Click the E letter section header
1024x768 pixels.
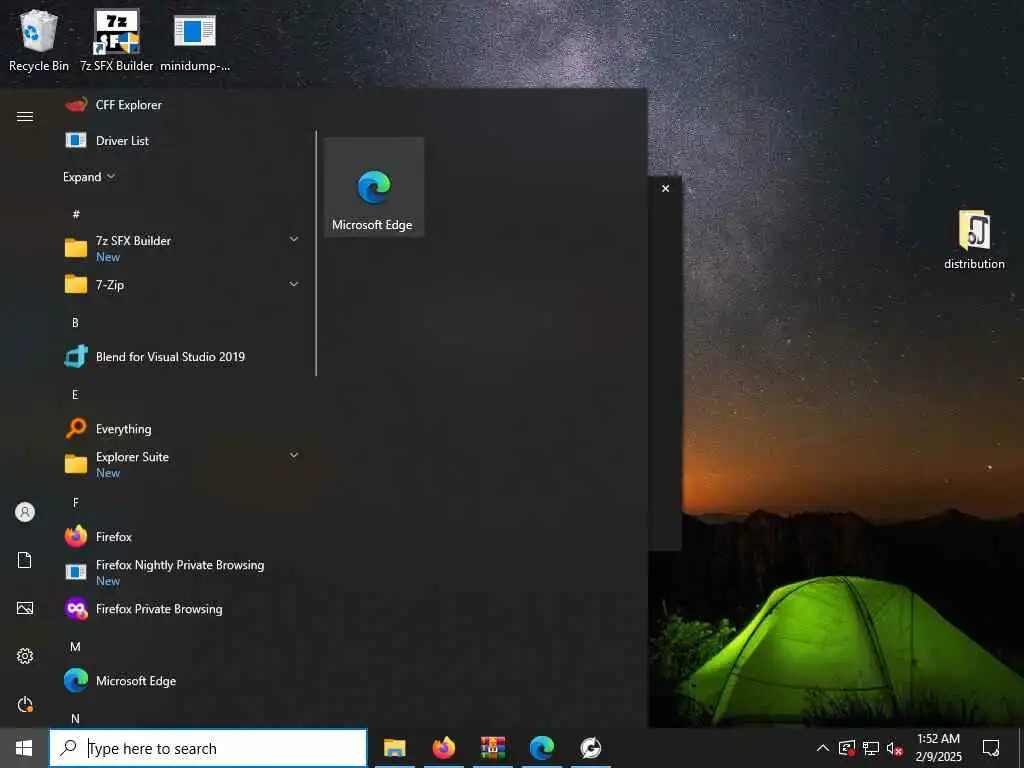[75, 394]
